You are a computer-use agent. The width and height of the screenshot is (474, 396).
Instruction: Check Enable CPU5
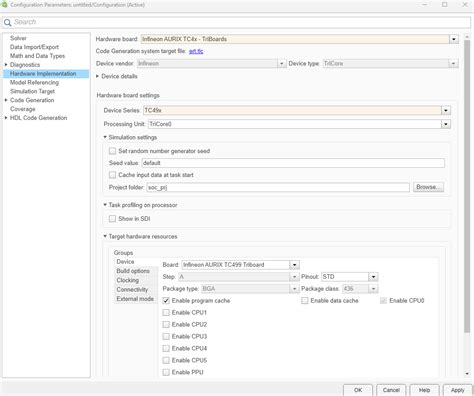point(166,361)
